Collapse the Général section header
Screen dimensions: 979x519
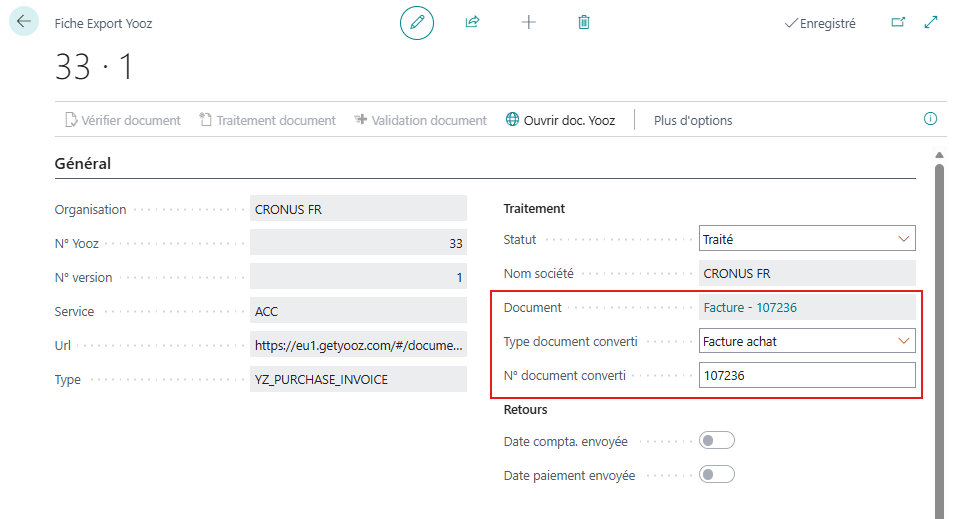(83, 164)
